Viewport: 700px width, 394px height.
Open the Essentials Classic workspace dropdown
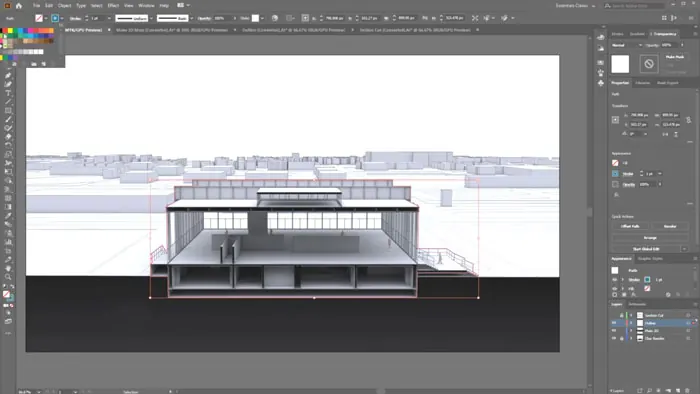click(575, 6)
